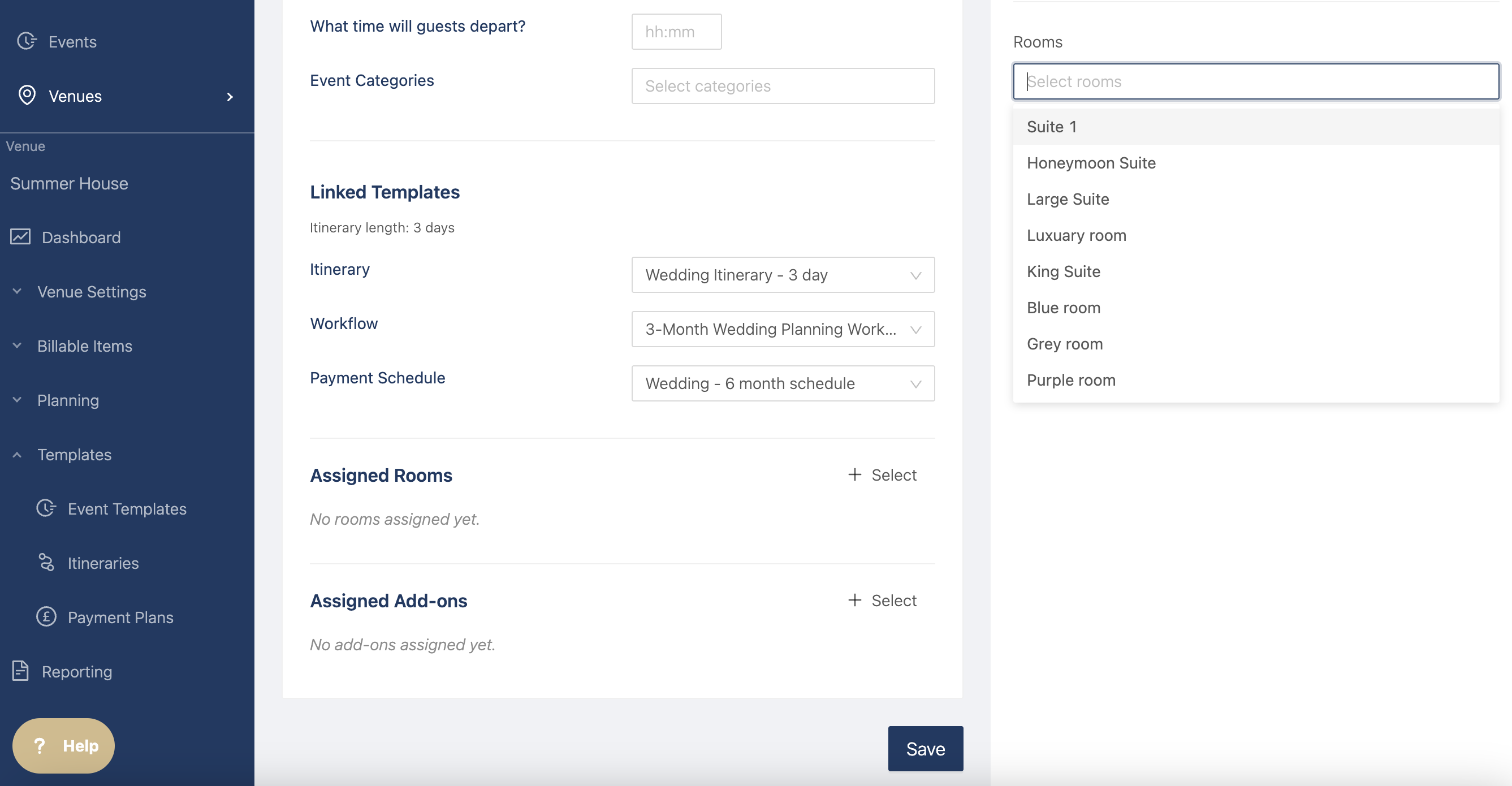Screen dimensions: 1512x786
Task: Click the plus icon beside Assigned Rooms Select
Action: click(x=854, y=474)
